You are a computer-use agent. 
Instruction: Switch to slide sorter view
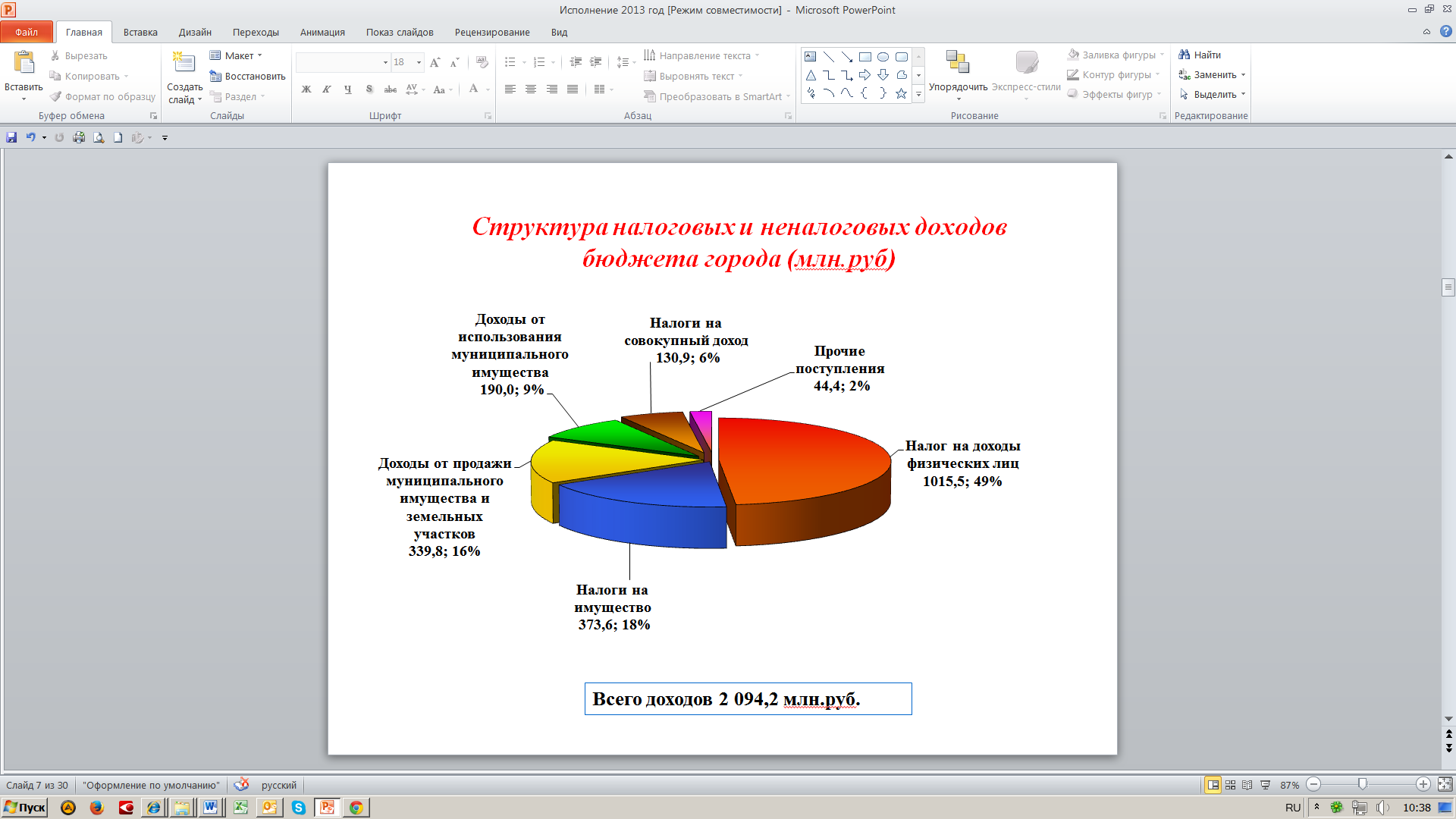tap(1230, 785)
